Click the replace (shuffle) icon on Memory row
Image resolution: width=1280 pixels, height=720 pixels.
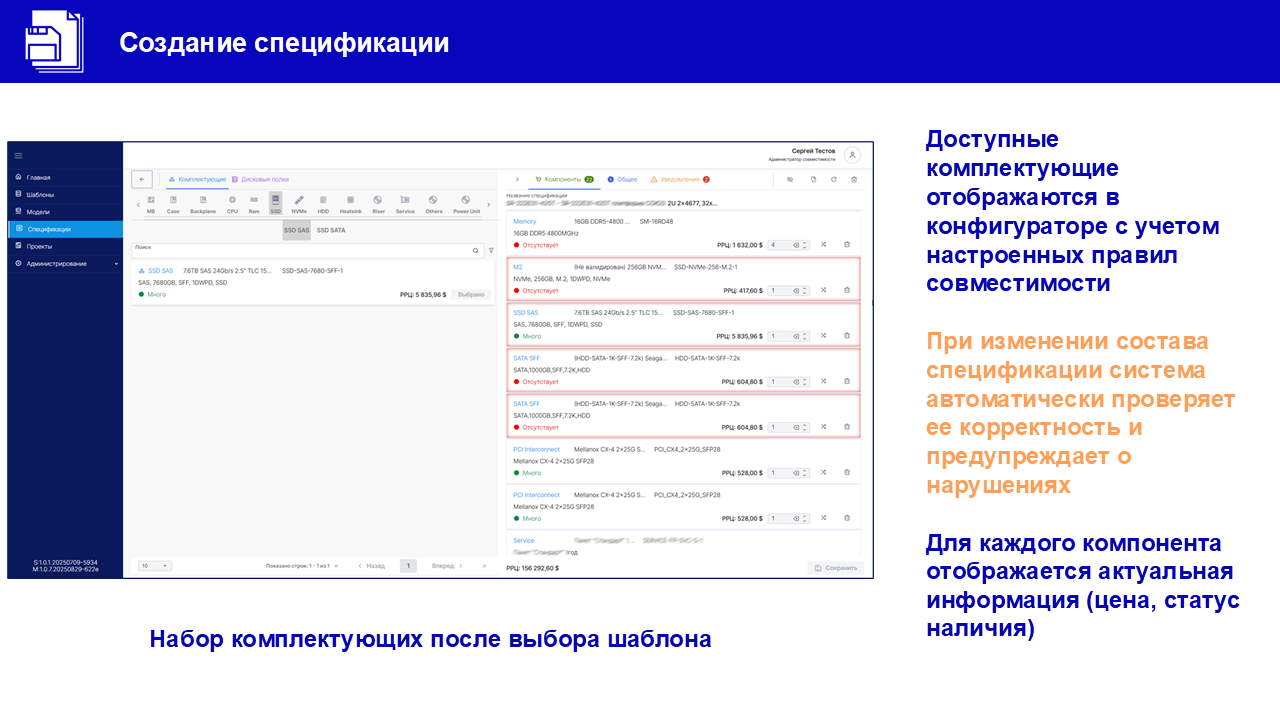pos(823,244)
